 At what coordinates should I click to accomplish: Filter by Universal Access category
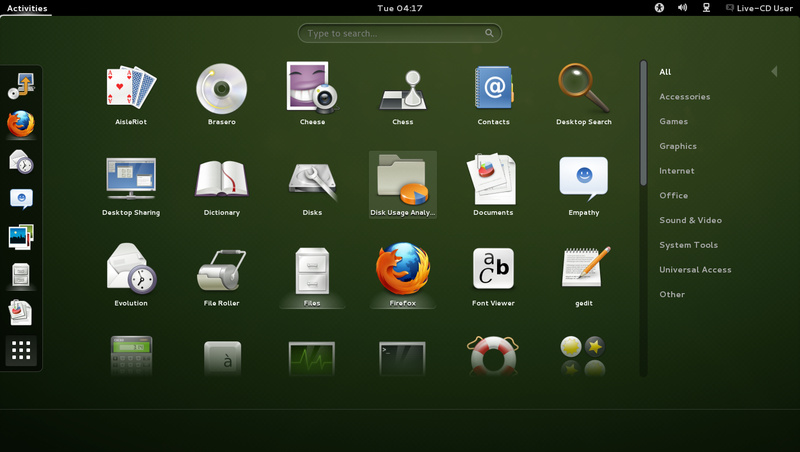click(x=695, y=270)
